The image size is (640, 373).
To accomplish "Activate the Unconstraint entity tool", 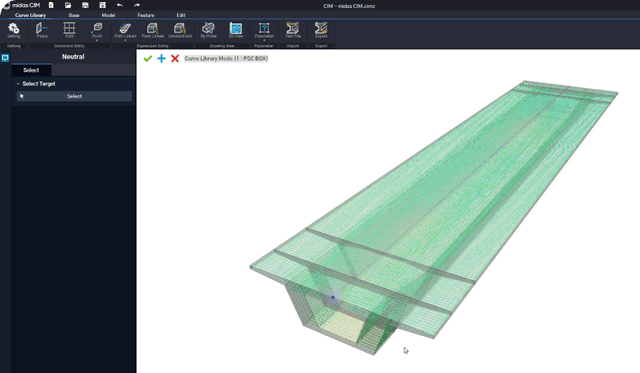I will pyautogui.click(x=180, y=30).
